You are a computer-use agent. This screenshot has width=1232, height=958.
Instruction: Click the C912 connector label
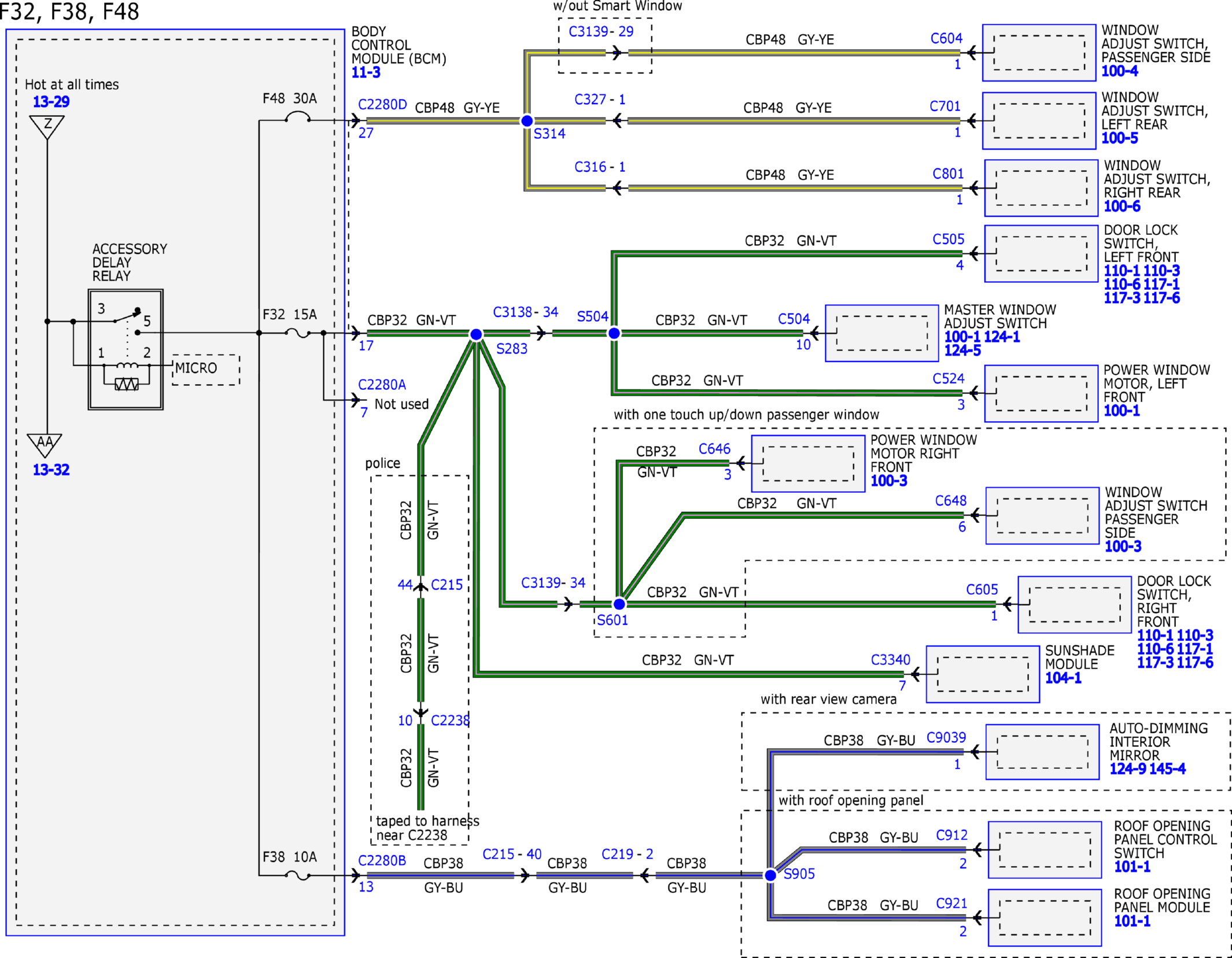click(952, 835)
